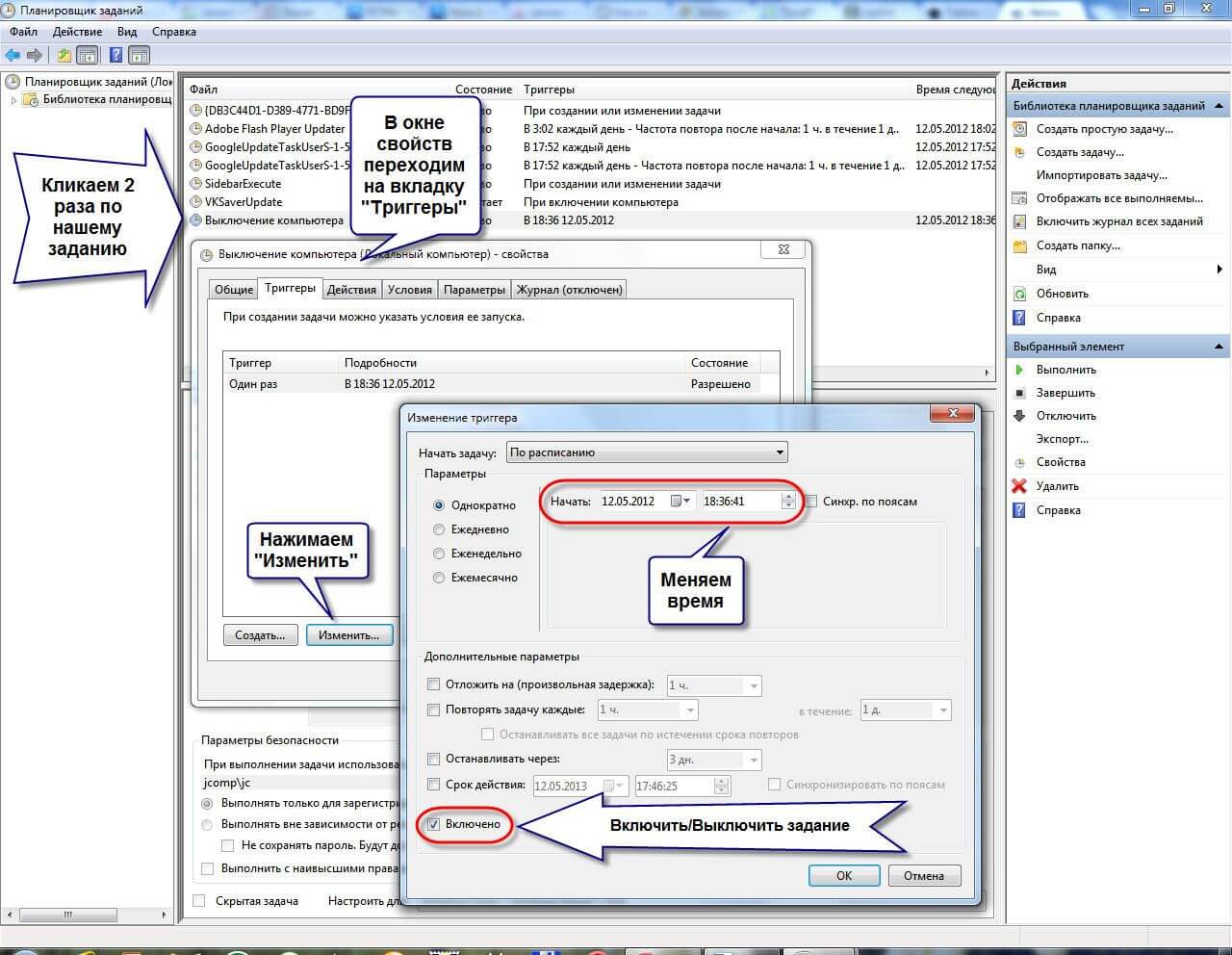The image size is (1232, 955).
Task: Enable the 'Отложить на (произвольная задержка)' checkbox
Action: point(433,684)
